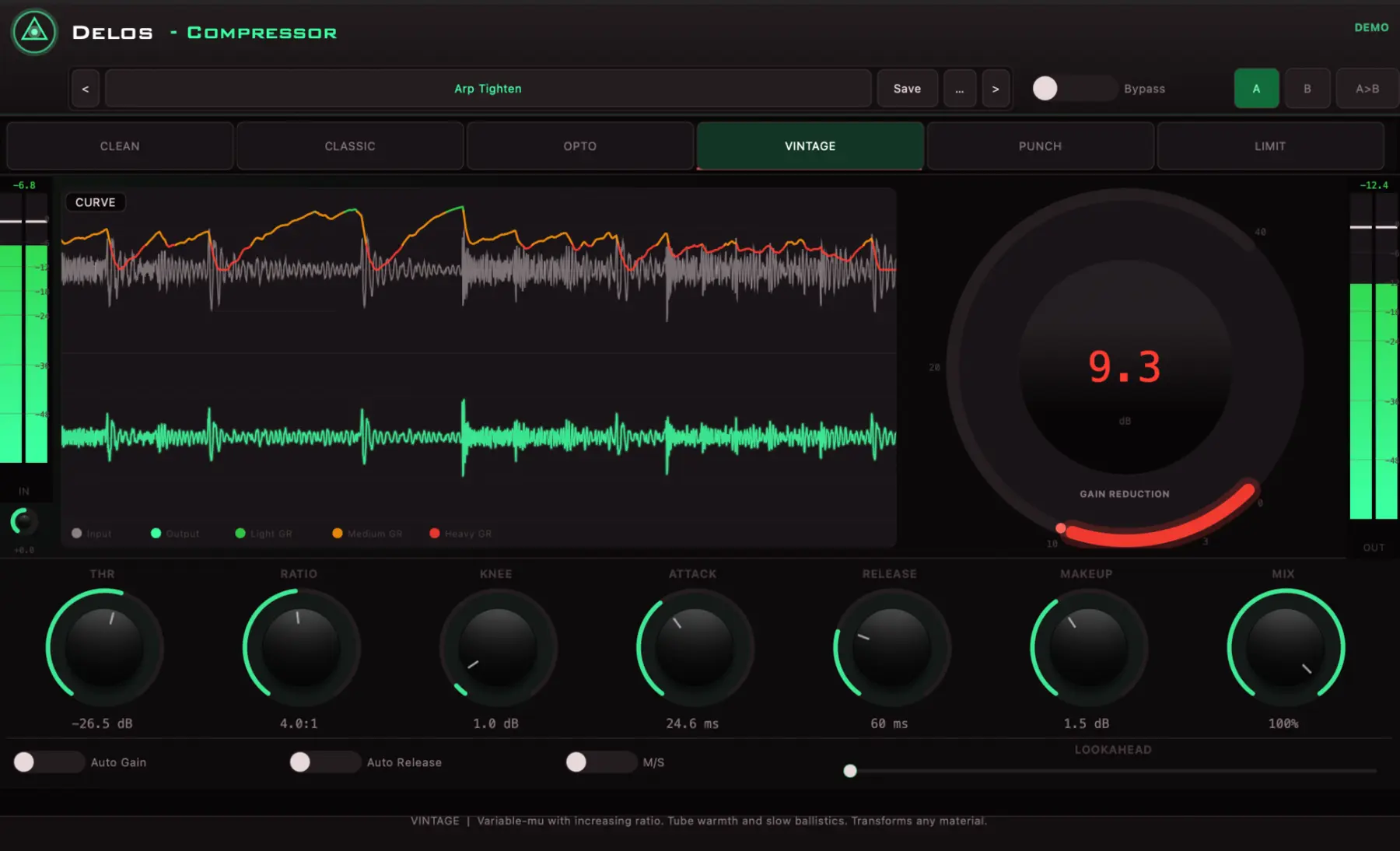This screenshot has height=851, width=1400.
Task: Select the B comparison slot
Action: 1307,89
